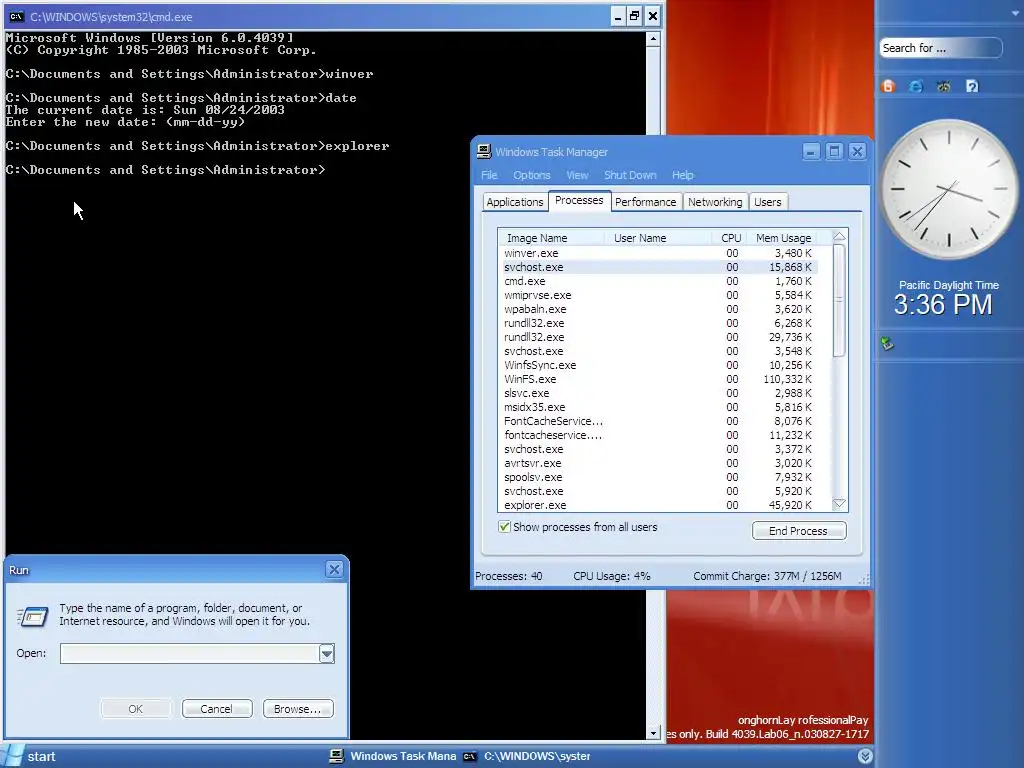Open the start menu via start text
This screenshot has width=1024, height=768.
41,756
